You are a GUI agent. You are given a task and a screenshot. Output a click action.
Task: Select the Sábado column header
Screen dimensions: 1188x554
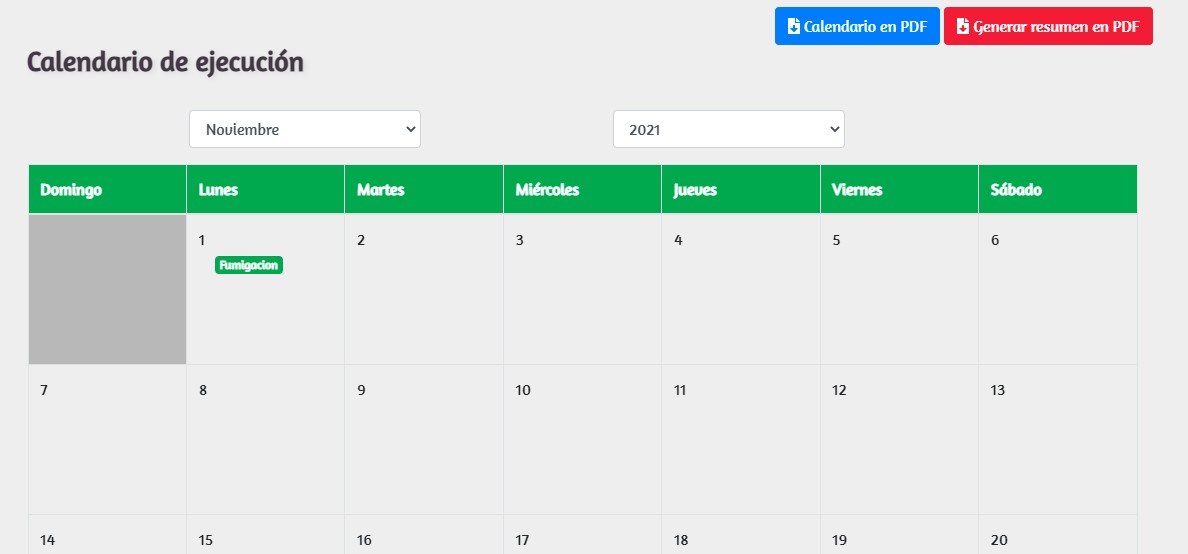click(x=1057, y=190)
